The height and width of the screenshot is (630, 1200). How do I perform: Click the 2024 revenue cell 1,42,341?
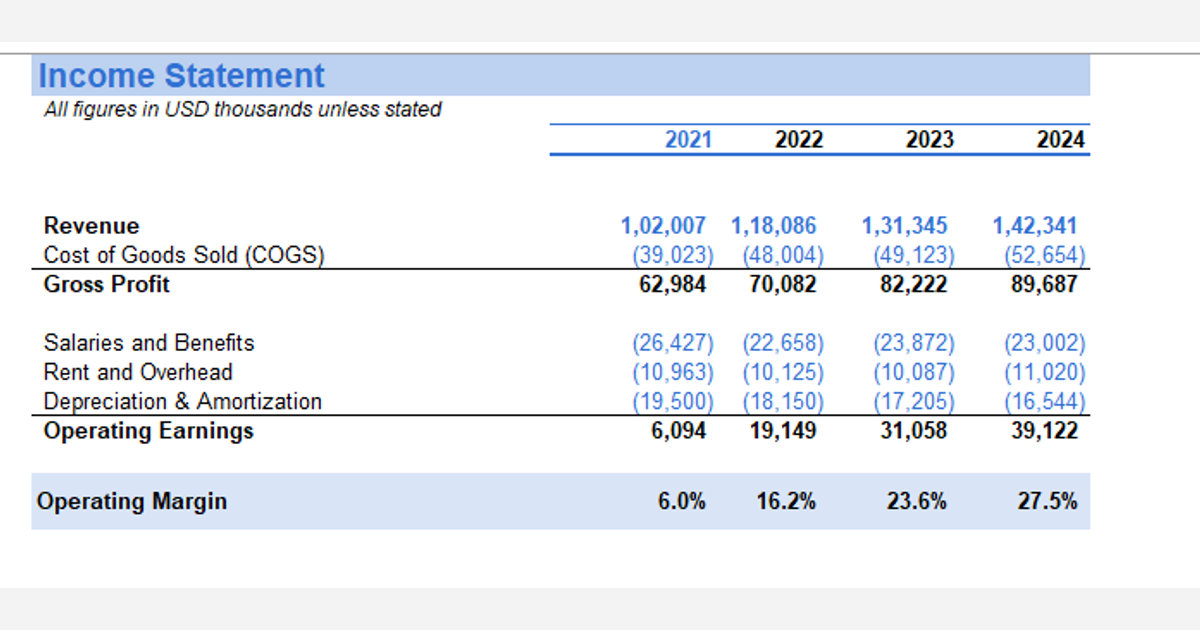click(1035, 226)
